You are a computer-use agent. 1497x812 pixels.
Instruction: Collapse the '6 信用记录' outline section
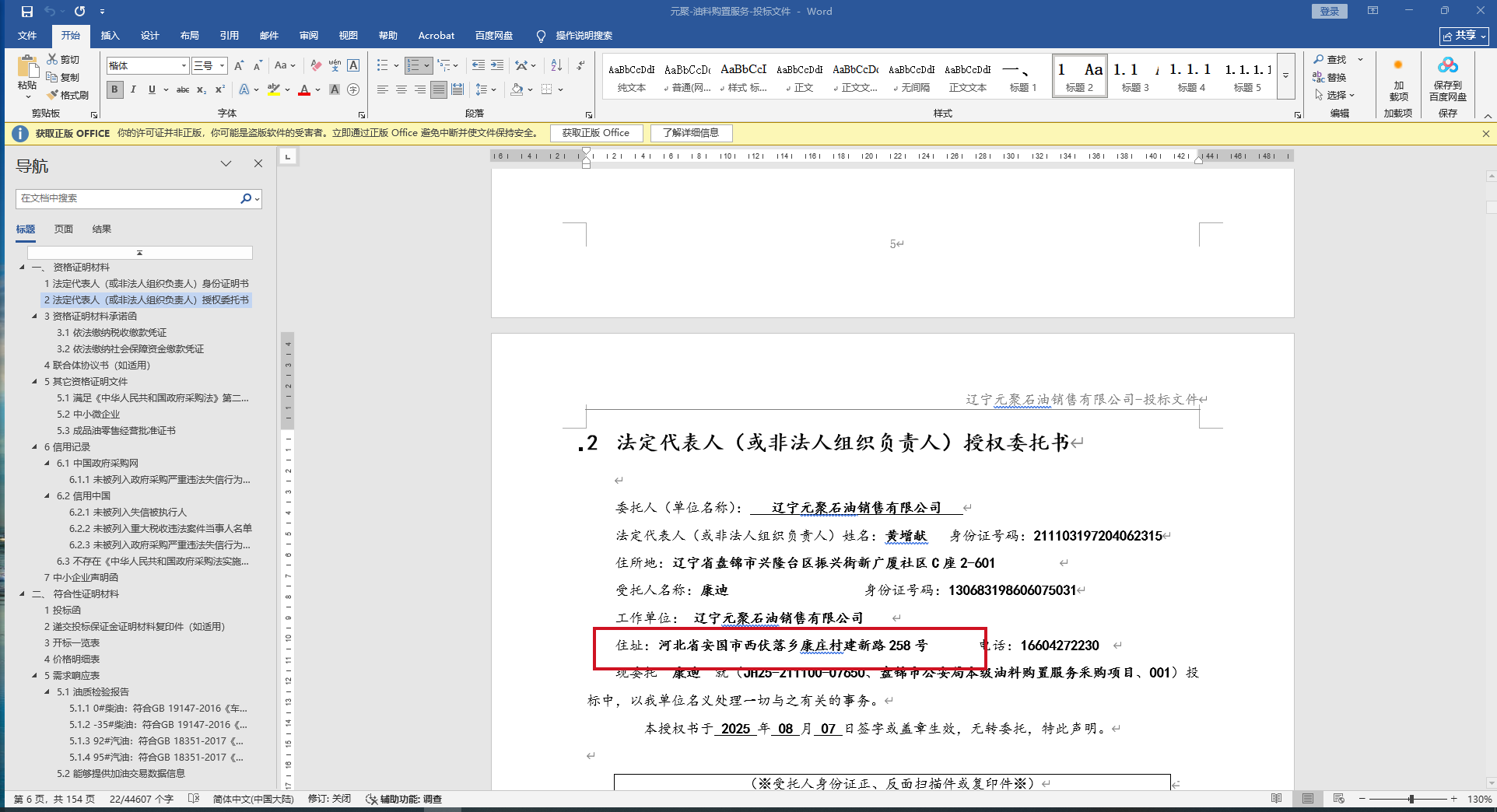(34, 447)
